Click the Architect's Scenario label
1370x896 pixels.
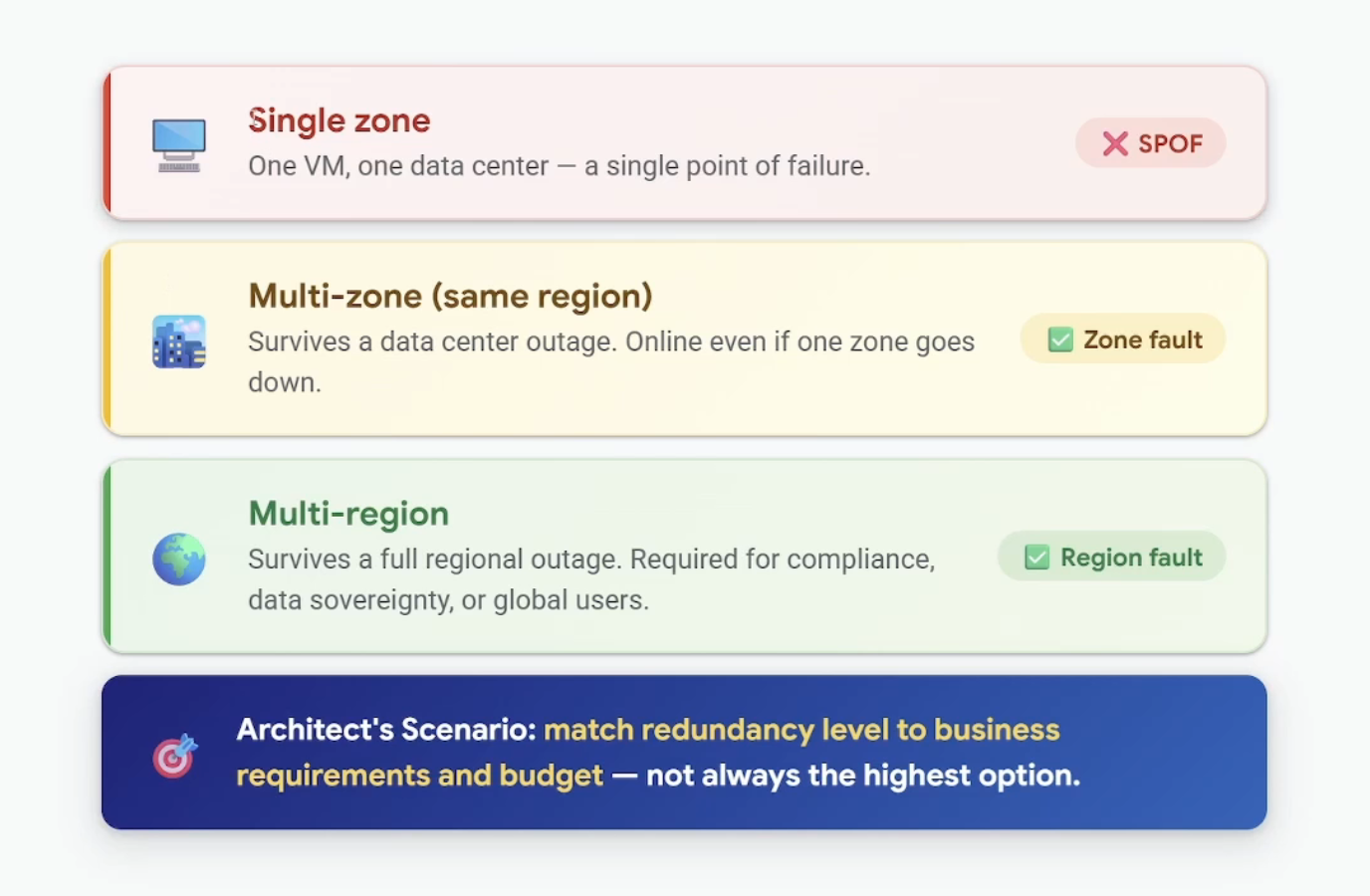coord(386,730)
